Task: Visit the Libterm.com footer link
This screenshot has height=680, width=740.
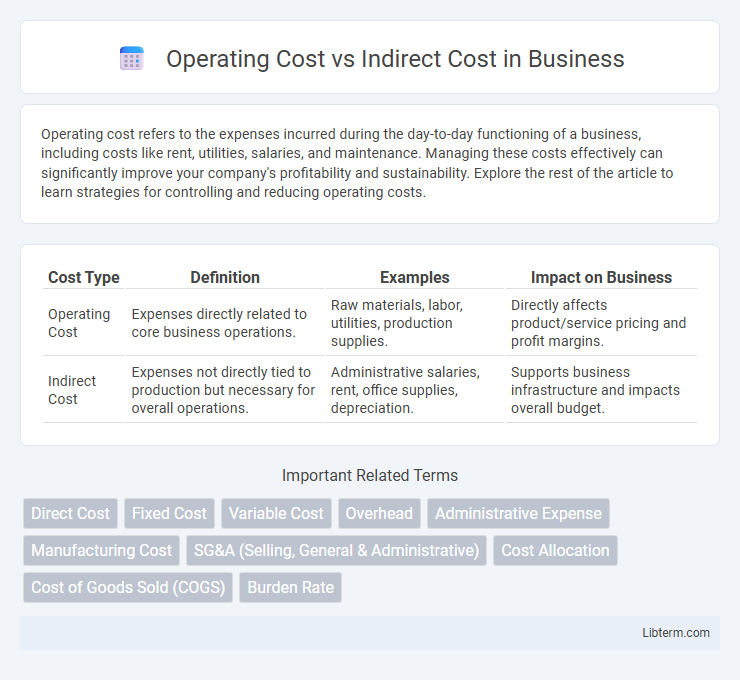Action: [676, 633]
